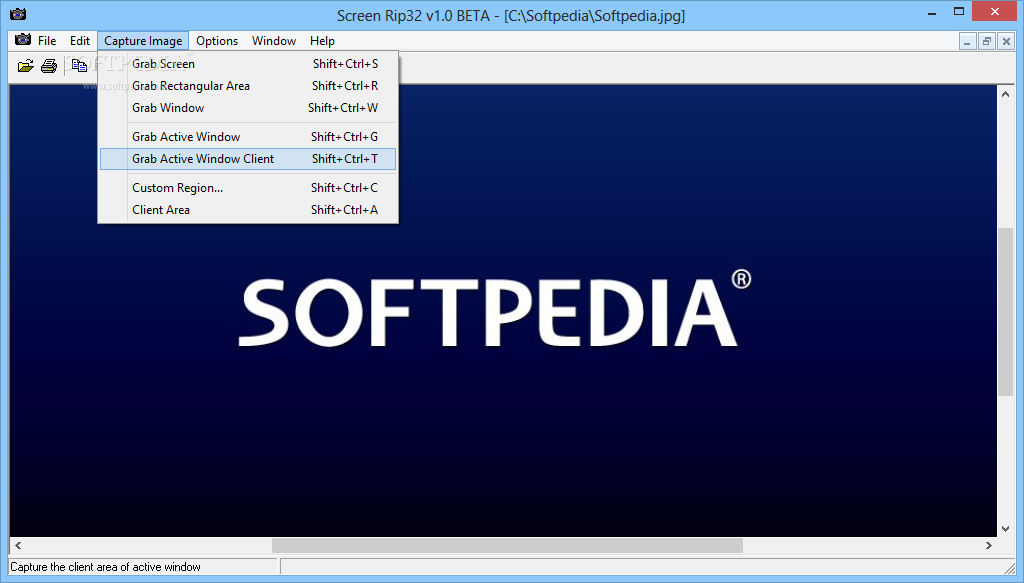The height and width of the screenshot is (583, 1024).
Task: Click the window title bar text
Action: pos(511,15)
